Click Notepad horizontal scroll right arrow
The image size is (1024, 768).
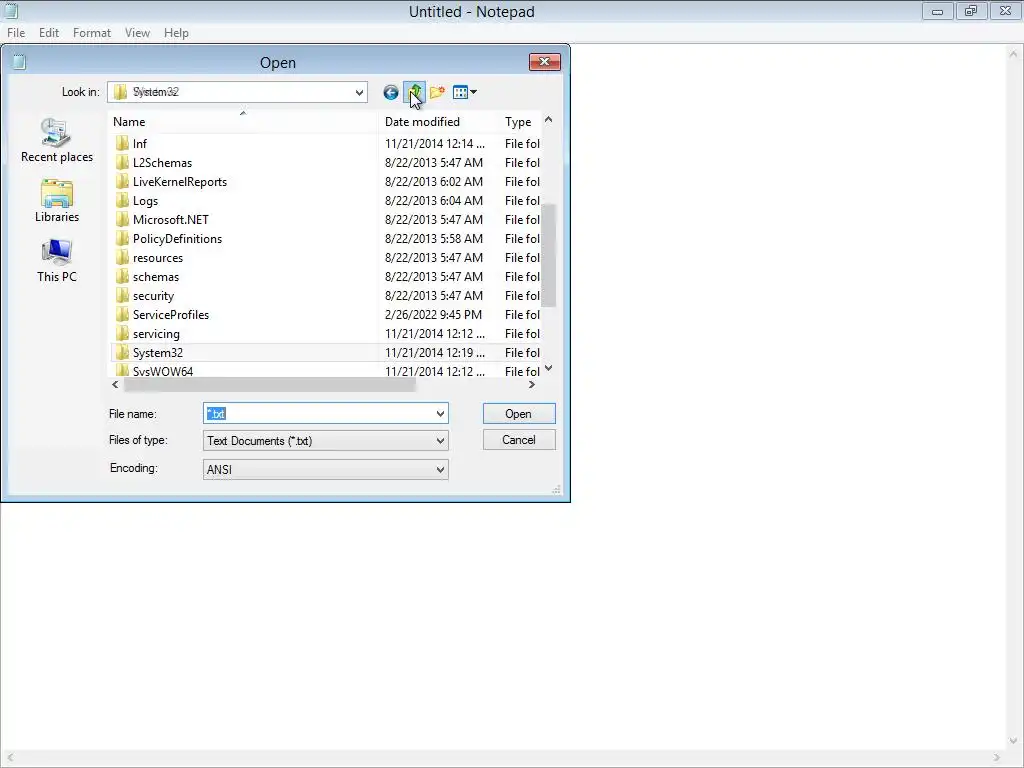pos(997,758)
